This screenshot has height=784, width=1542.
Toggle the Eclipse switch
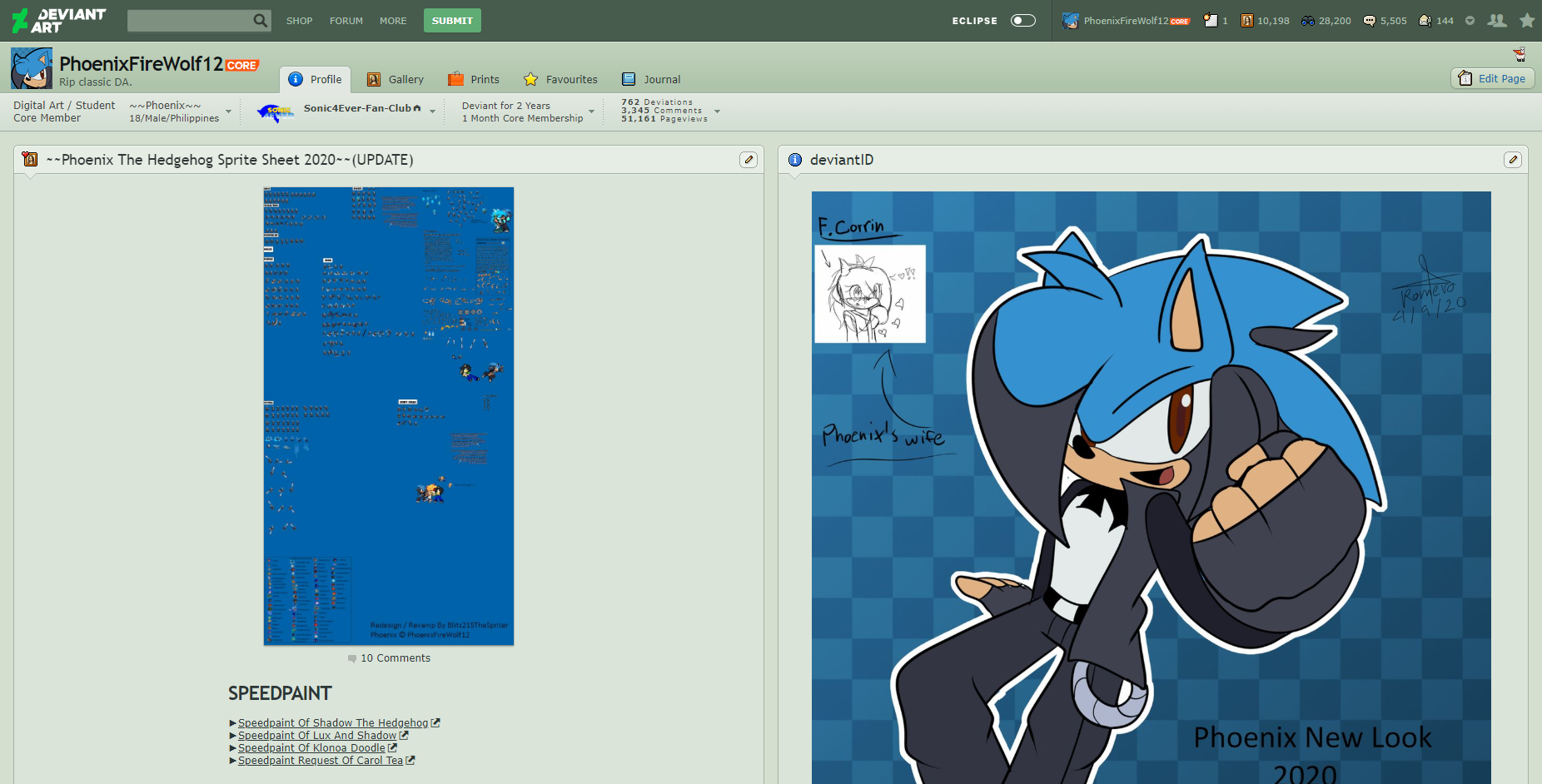pyautogui.click(x=1023, y=21)
